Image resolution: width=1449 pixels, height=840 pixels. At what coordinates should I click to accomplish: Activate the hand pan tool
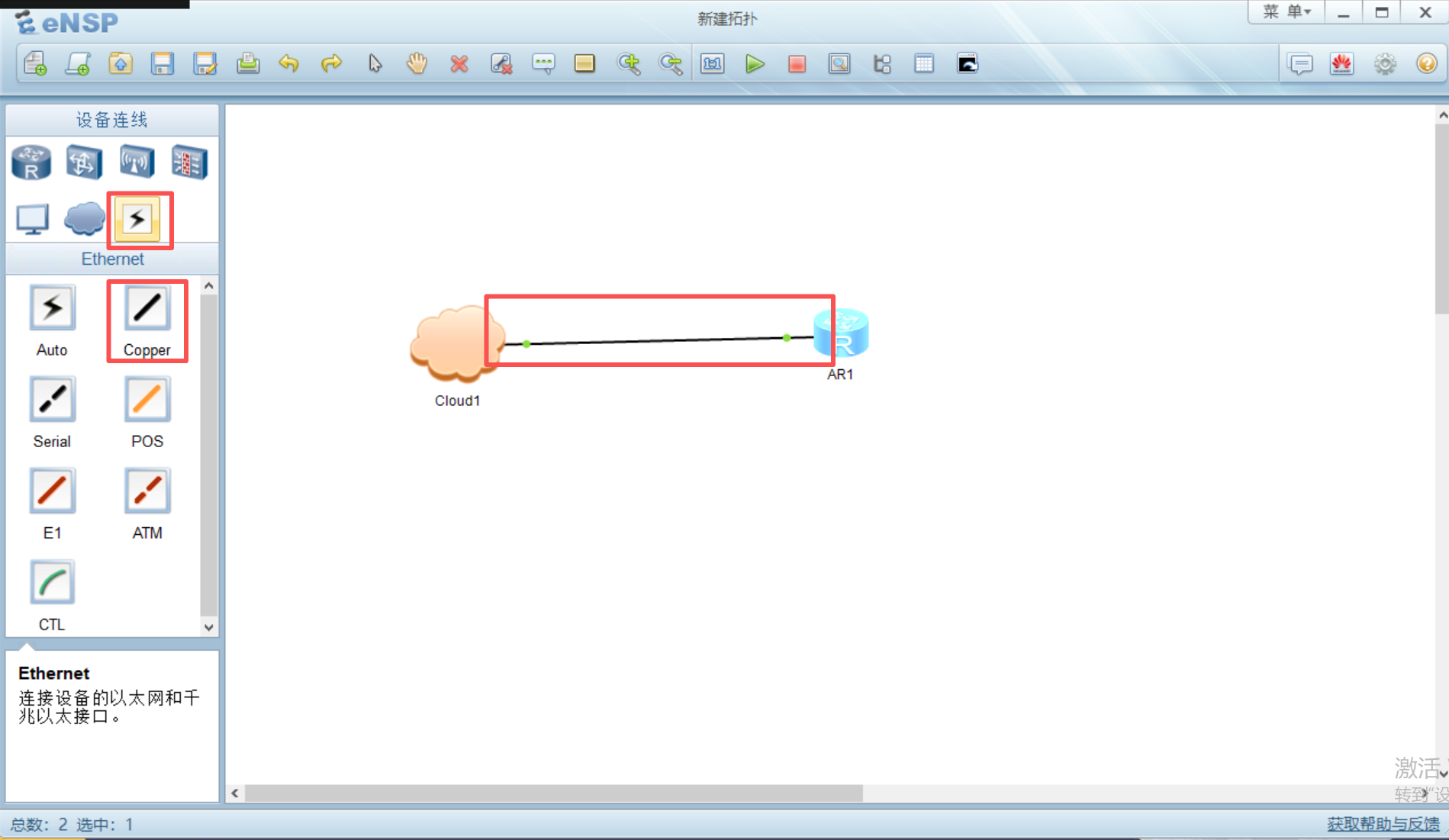(417, 64)
